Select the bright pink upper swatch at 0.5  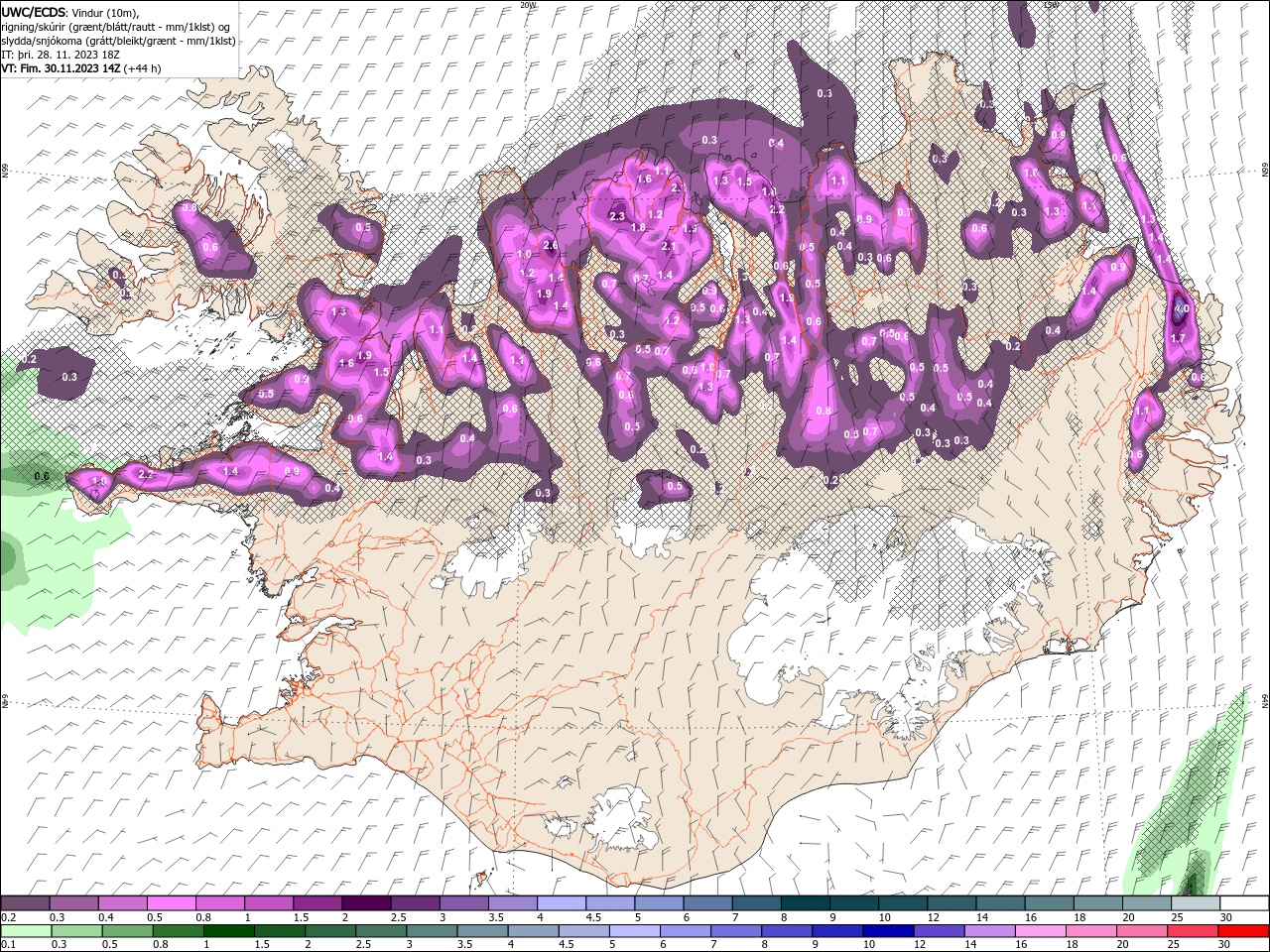pos(171,903)
